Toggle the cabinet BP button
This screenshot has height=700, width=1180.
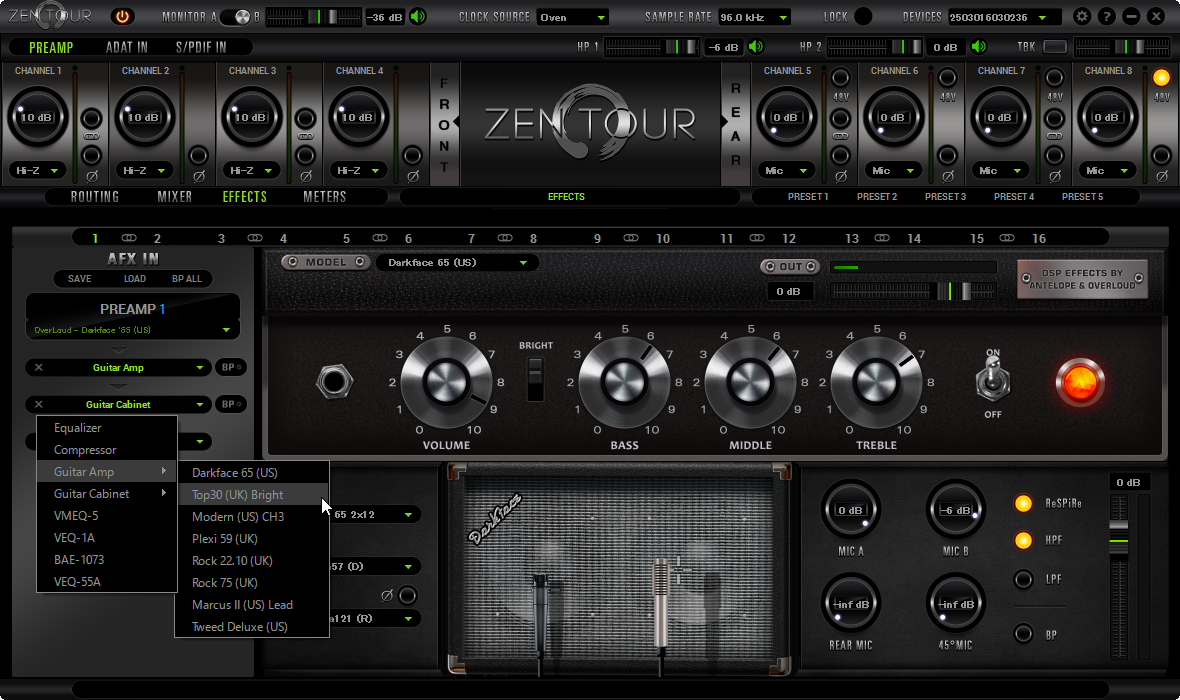click(x=1023, y=634)
